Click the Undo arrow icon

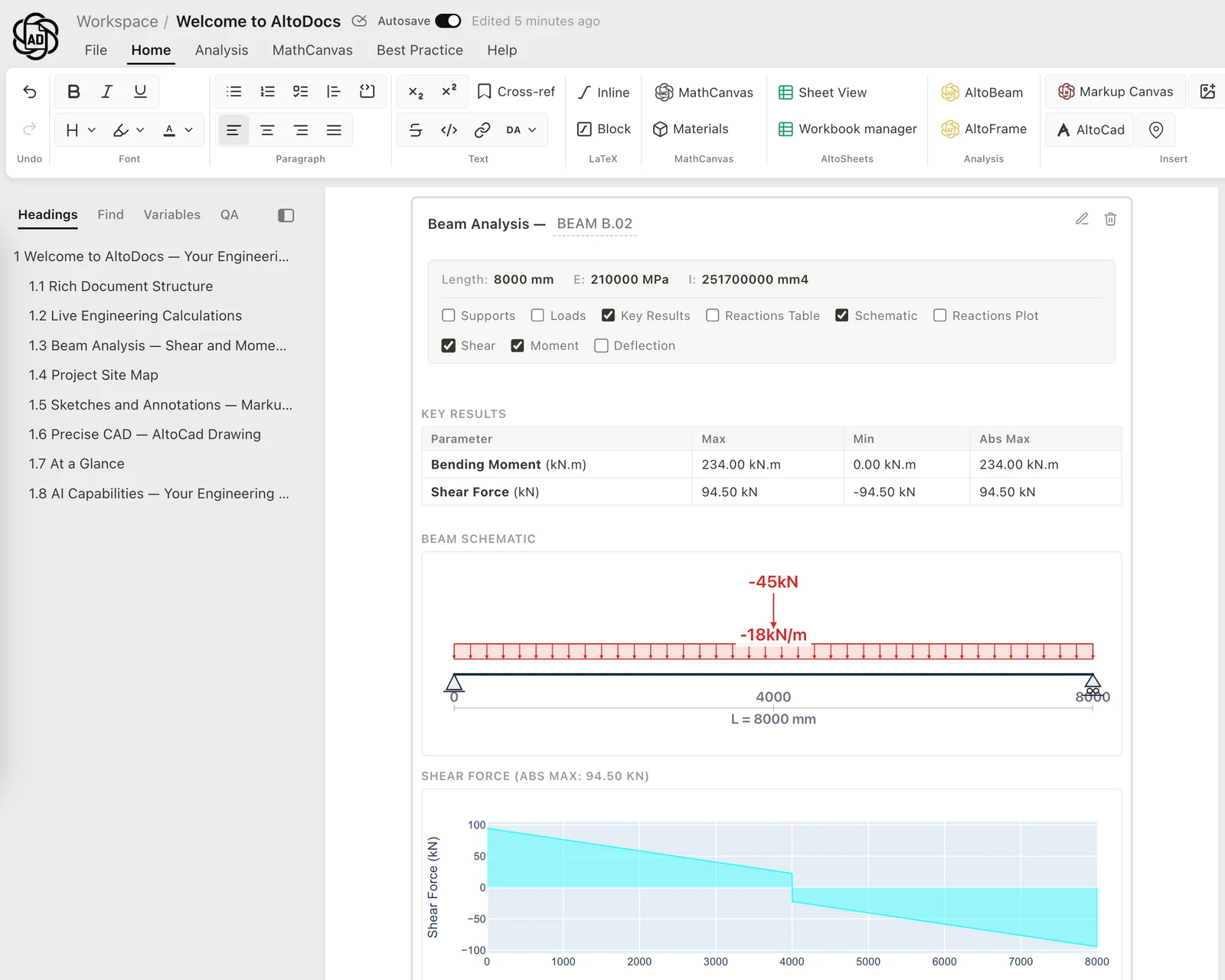click(x=30, y=92)
